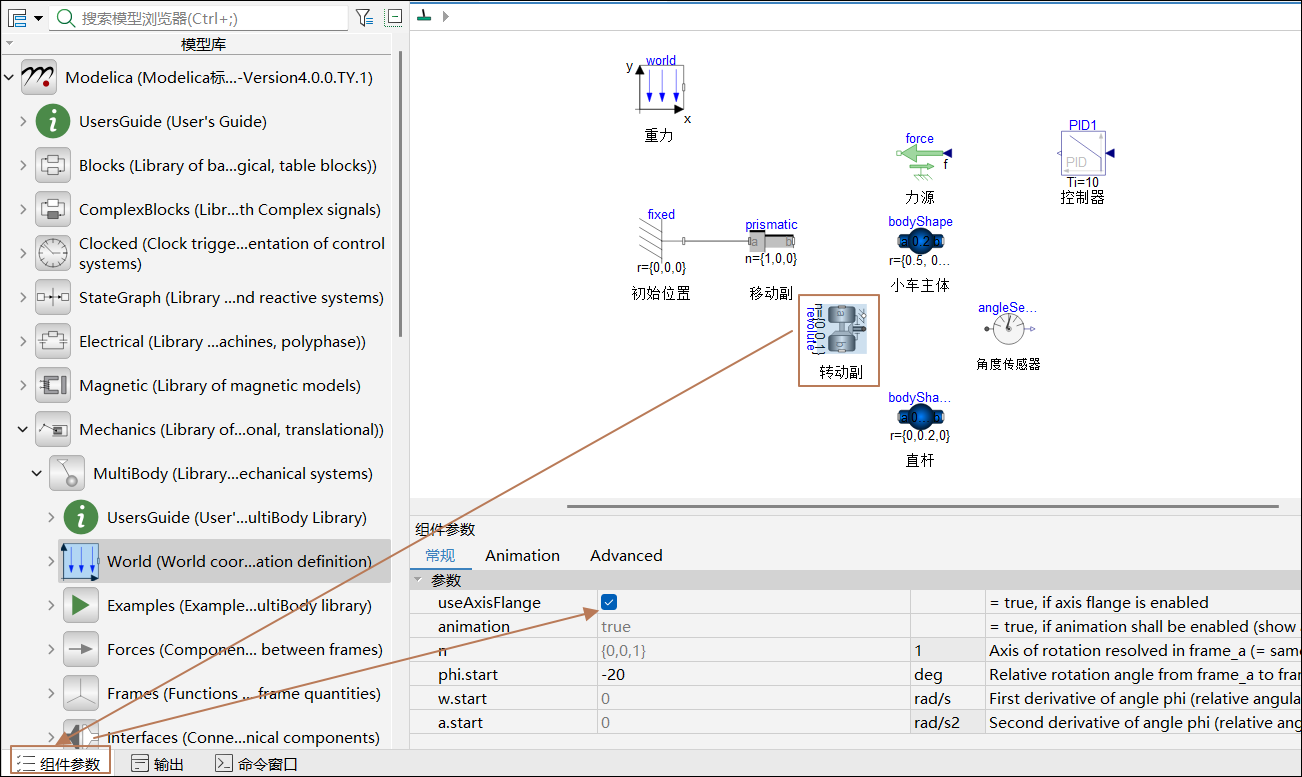1302x777 pixels.
Task: Open the 输出 output panel
Action: click(x=158, y=764)
